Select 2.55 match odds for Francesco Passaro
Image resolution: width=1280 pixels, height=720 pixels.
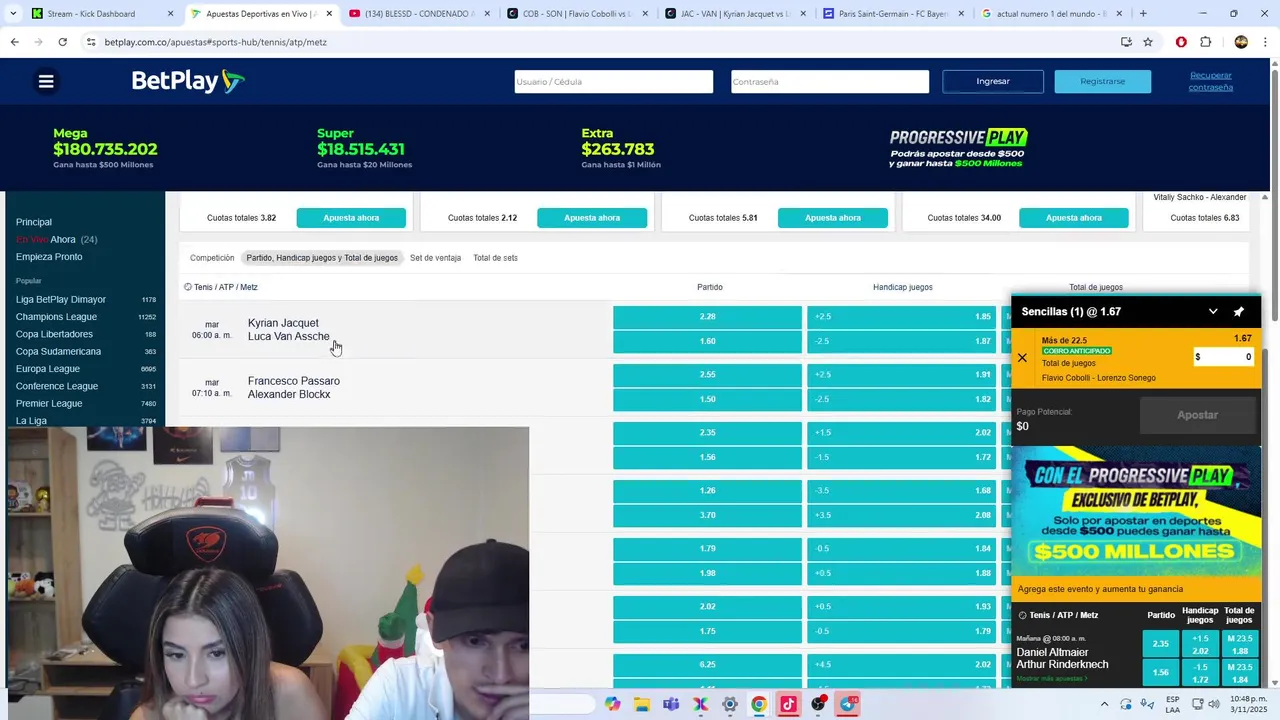707,375
